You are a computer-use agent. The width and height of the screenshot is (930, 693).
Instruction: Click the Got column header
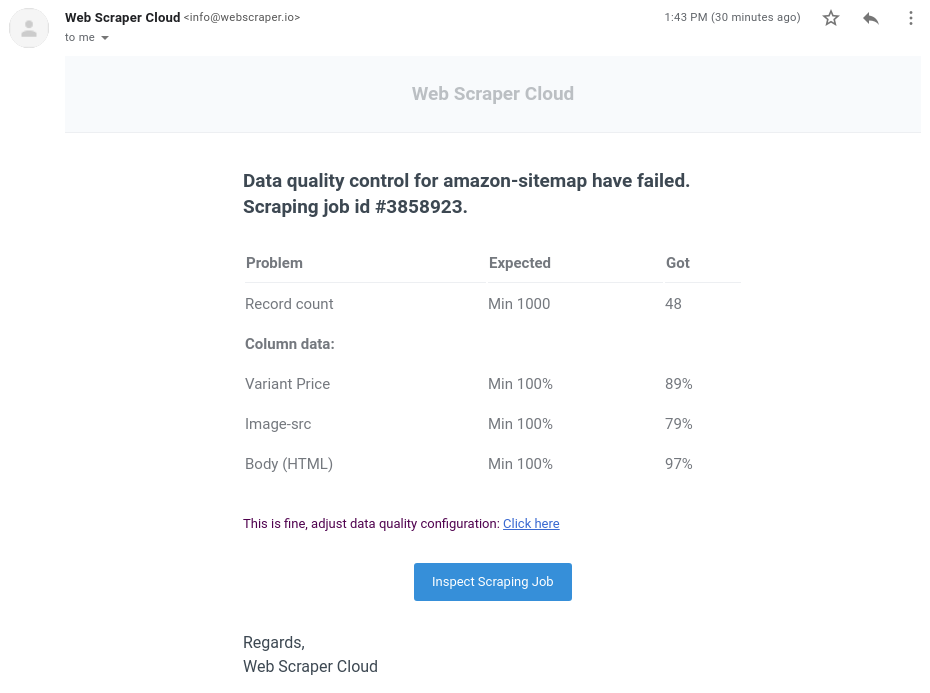pos(677,263)
